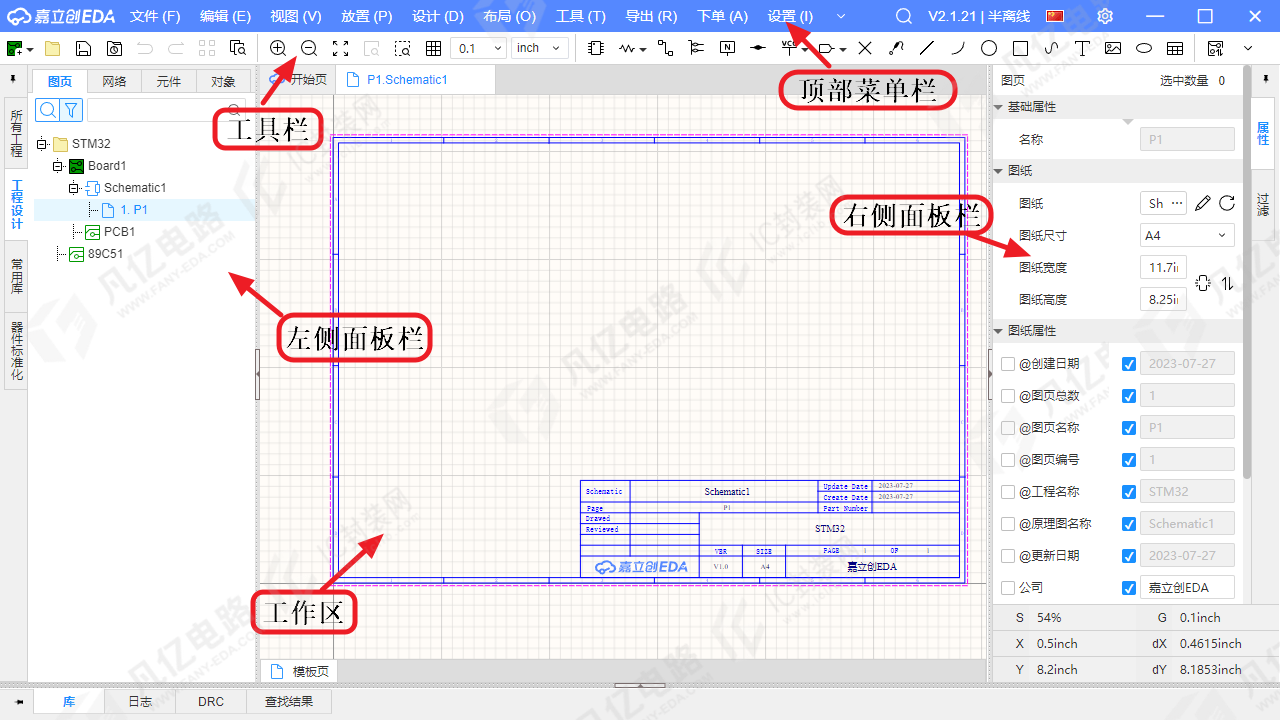Insert a table with the table icon
This screenshot has height=720, width=1280.
[x=1175, y=48]
